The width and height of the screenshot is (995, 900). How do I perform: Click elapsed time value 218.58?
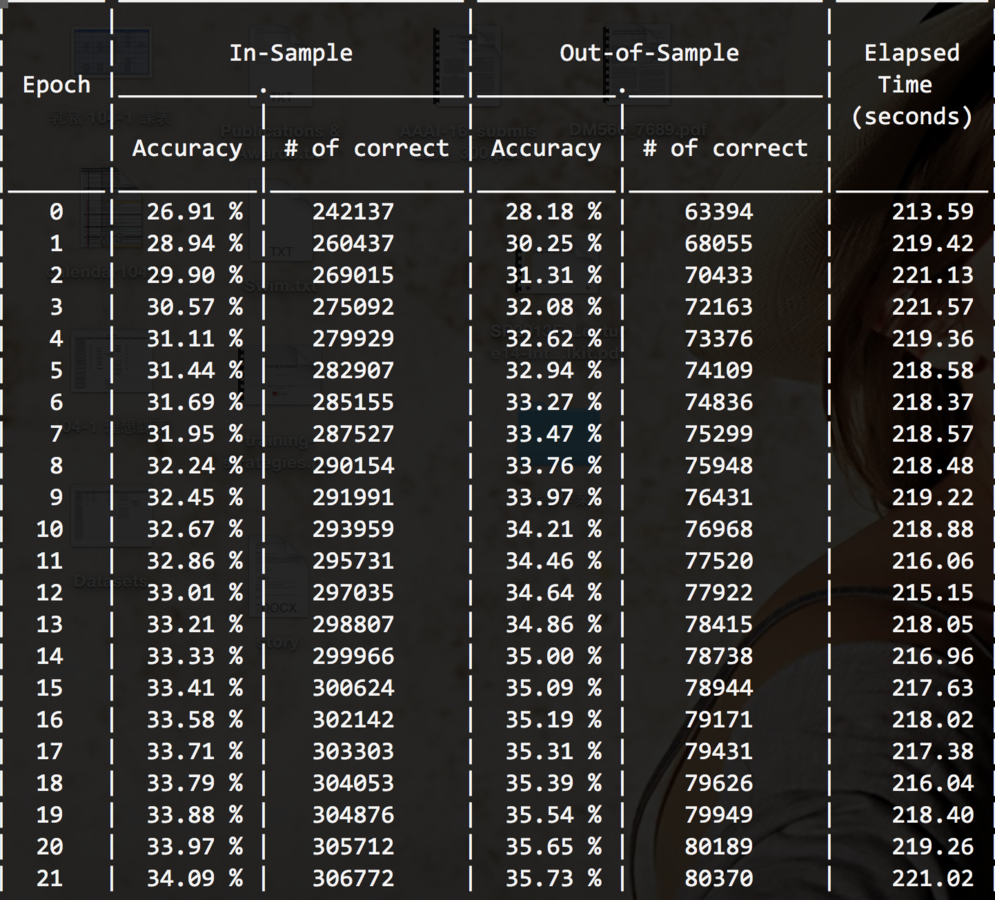click(x=933, y=371)
